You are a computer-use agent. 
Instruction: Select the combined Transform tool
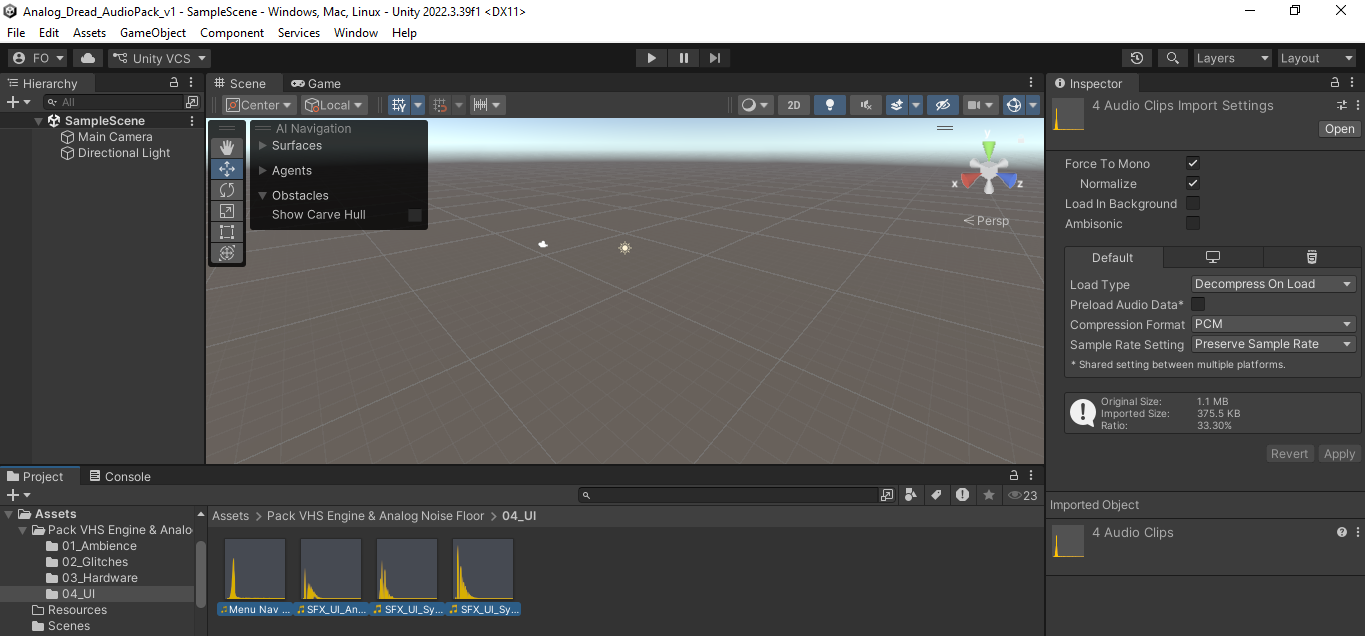coord(227,253)
